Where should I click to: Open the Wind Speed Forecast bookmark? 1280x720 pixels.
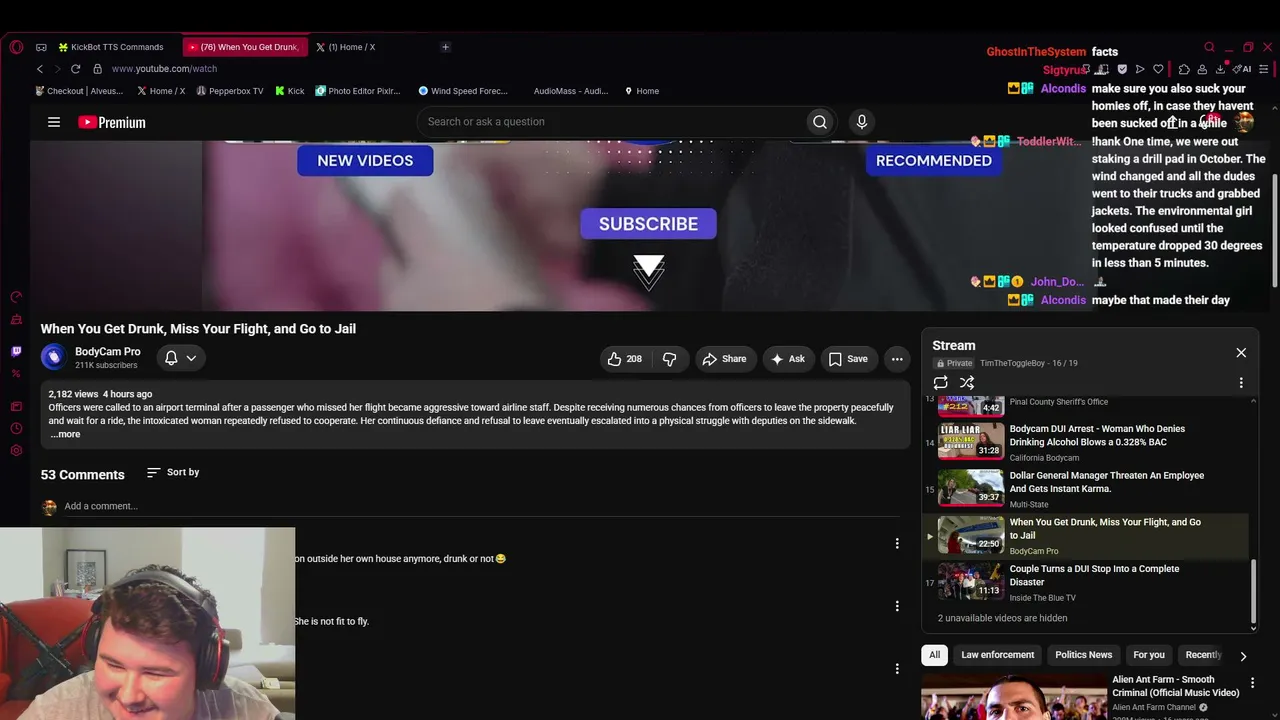coord(463,91)
